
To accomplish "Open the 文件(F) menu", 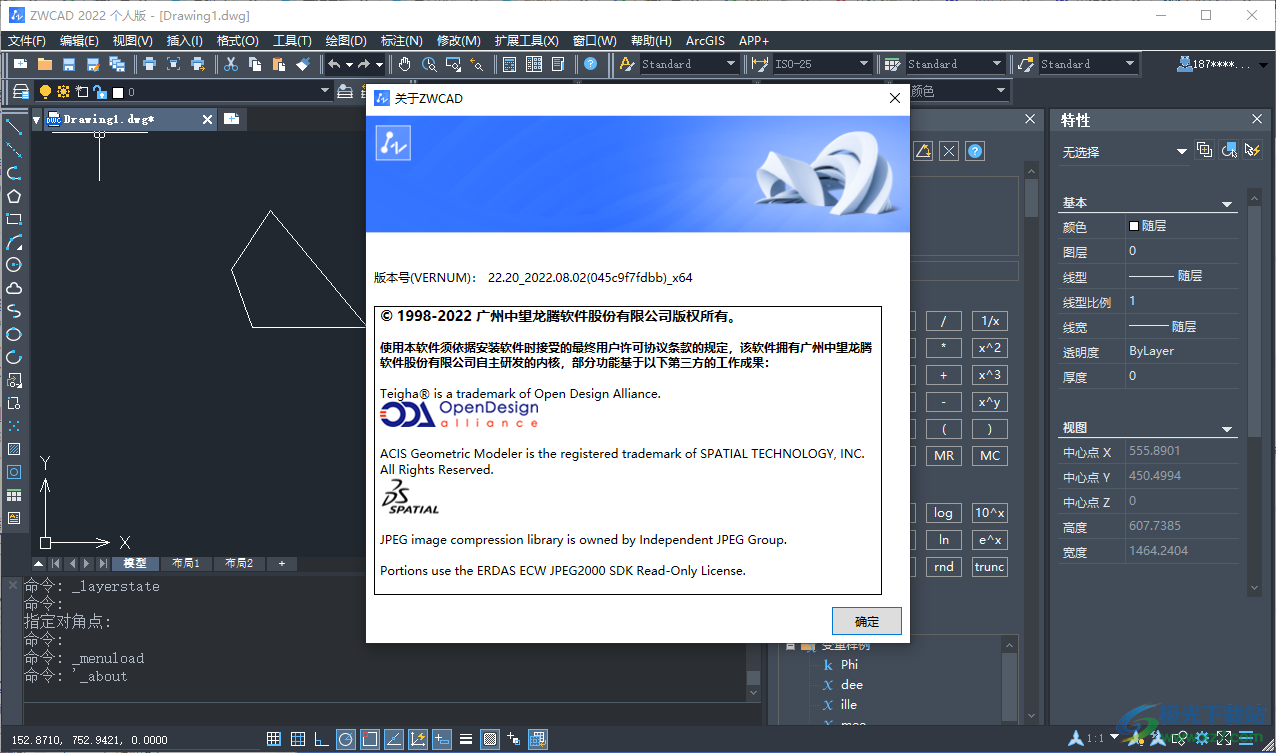I will [27, 40].
